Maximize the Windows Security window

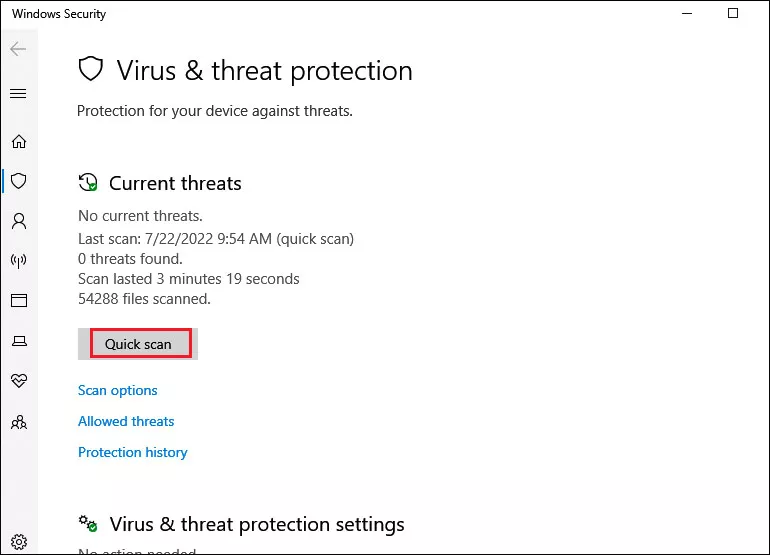coord(733,13)
